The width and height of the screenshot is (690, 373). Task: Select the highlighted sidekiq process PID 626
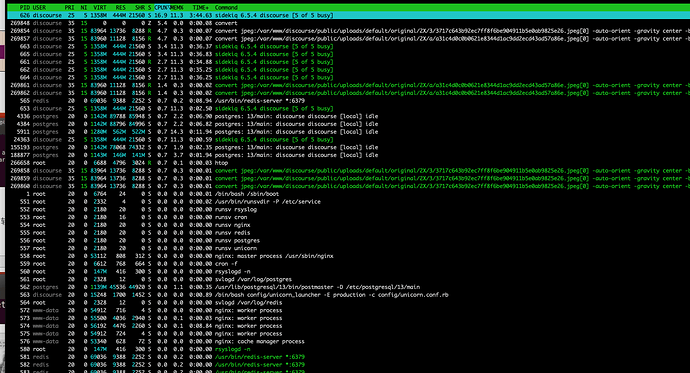[349, 15]
